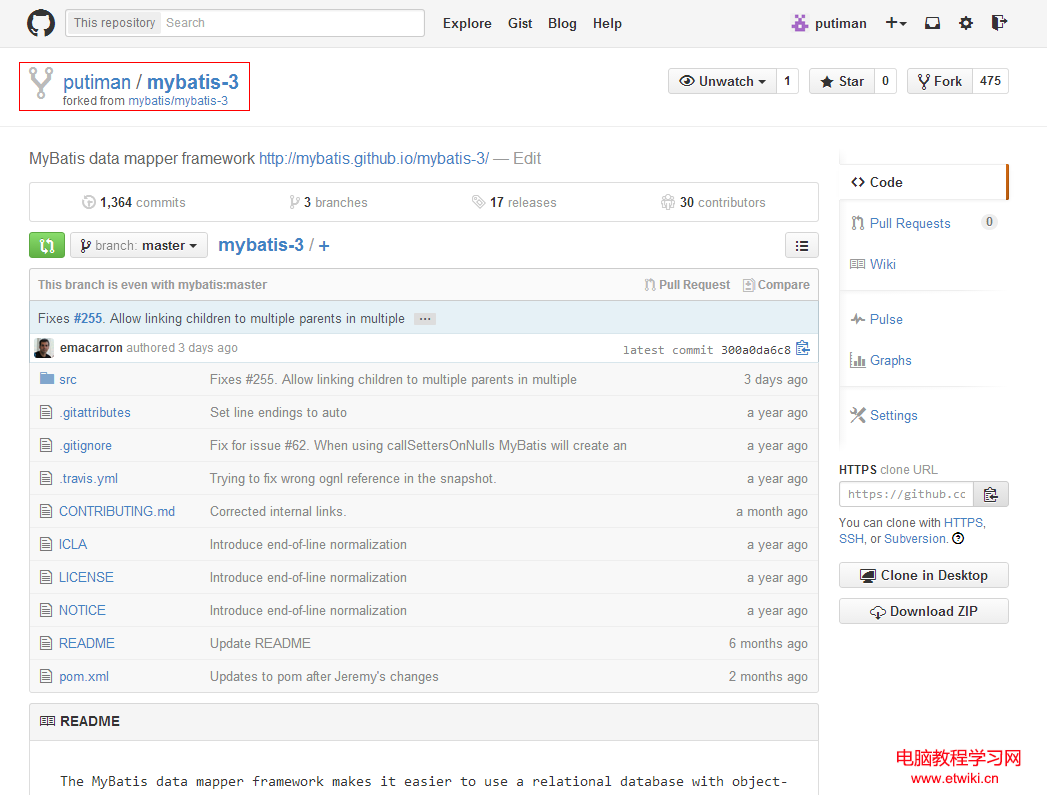Click Gist in the top navigation
The width and height of the screenshot is (1047, 795).
pos(519,23)
